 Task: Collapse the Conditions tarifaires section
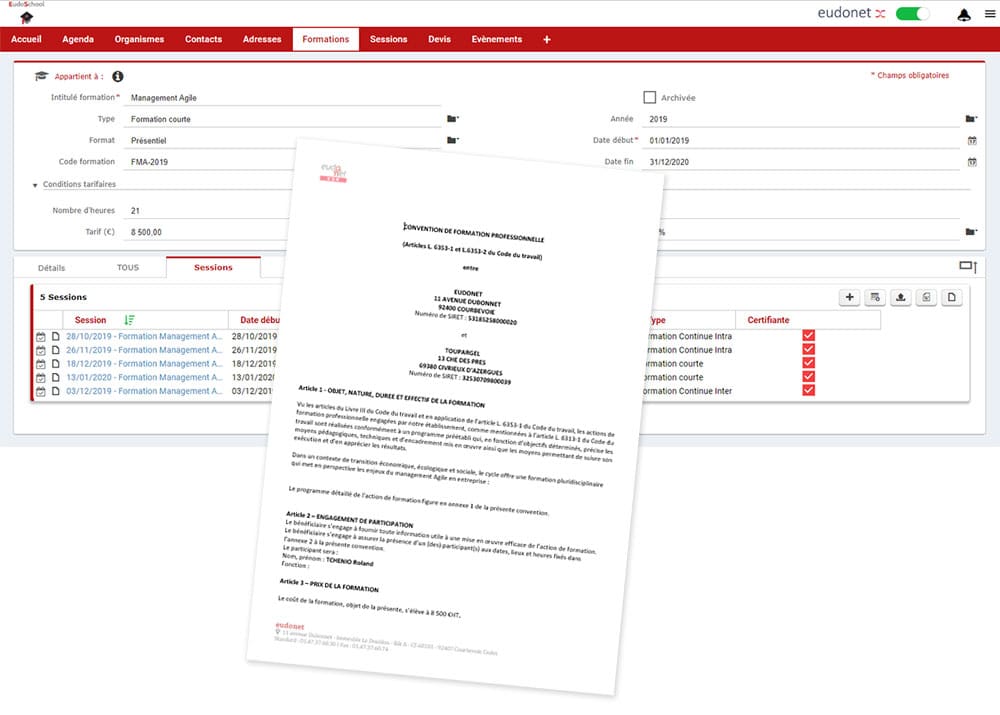(35, 185)
